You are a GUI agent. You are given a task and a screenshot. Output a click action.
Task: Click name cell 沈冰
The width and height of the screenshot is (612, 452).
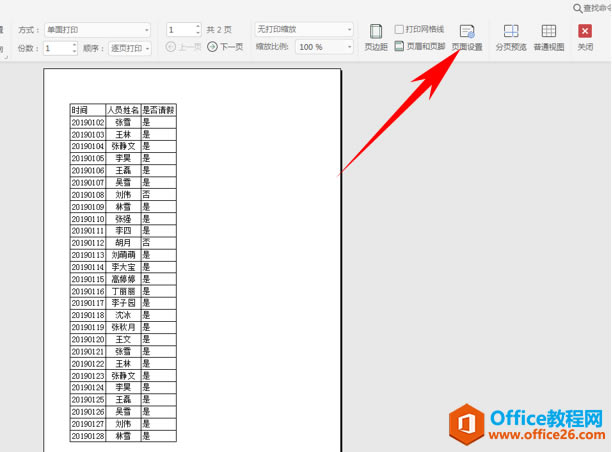click(123, 315)
